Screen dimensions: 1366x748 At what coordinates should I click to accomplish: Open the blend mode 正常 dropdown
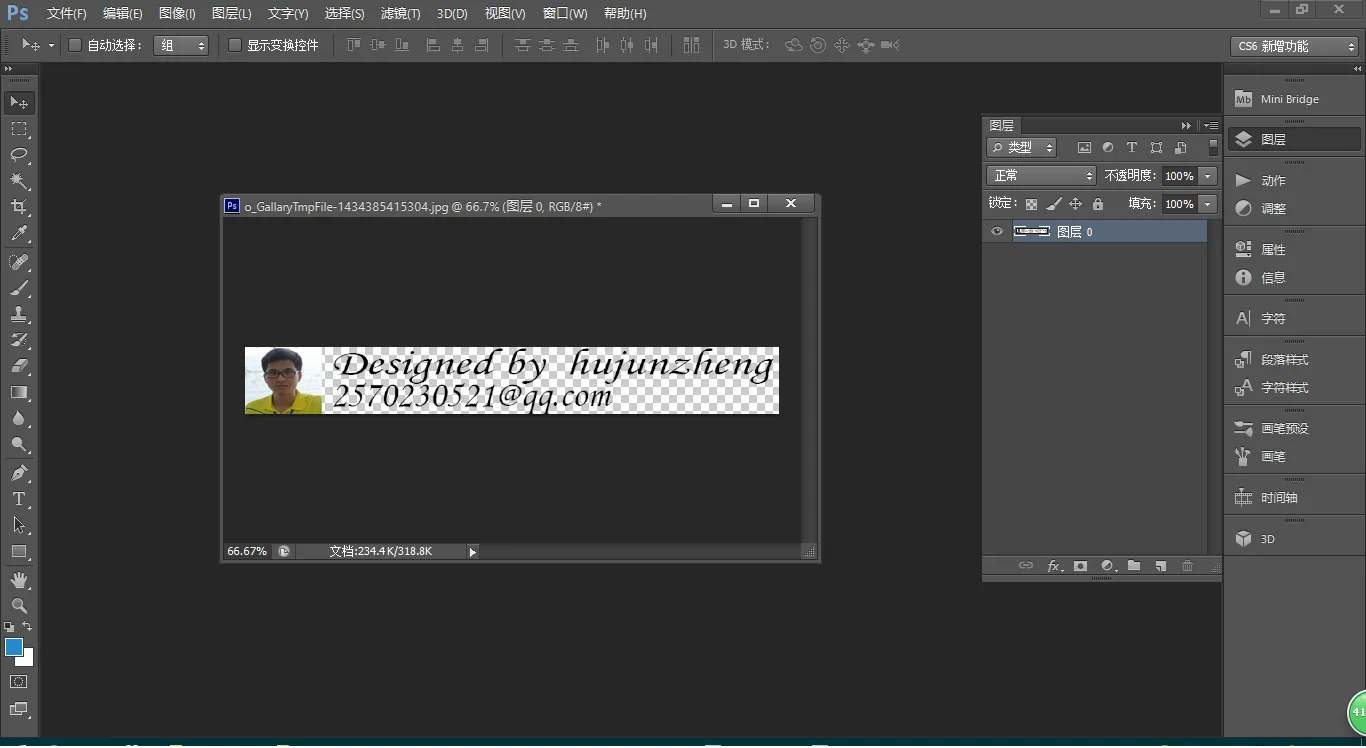[1041, 175]
